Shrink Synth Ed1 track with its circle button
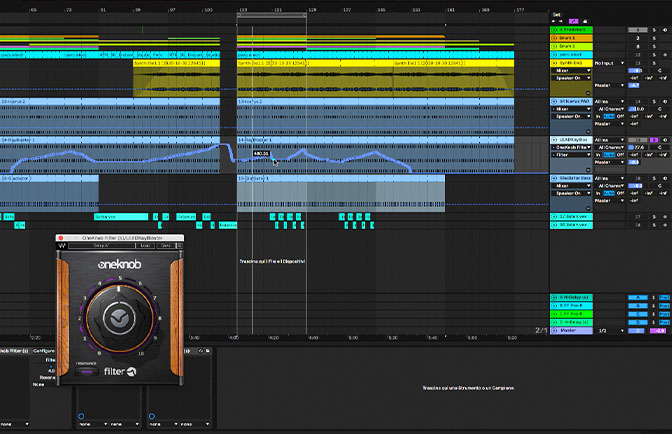Viewport: 672px width, 434px height. (x=588, y=93)
